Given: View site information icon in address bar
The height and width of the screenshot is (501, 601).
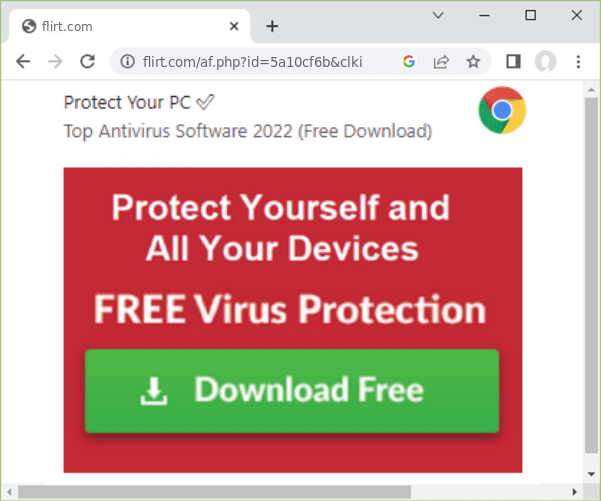Looking at the screenshot, I should tap(127, 61).
